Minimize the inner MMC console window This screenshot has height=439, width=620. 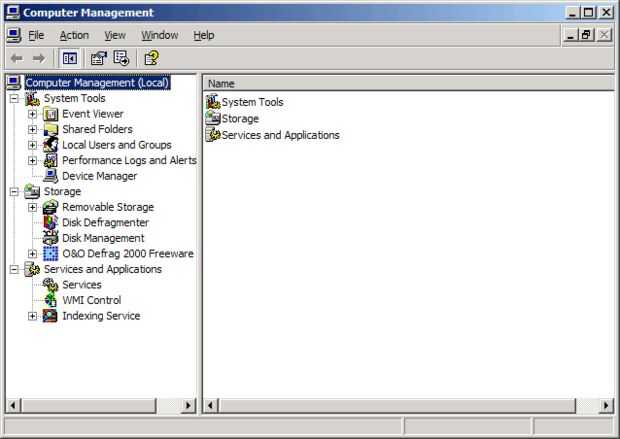[x=570, y=35]
